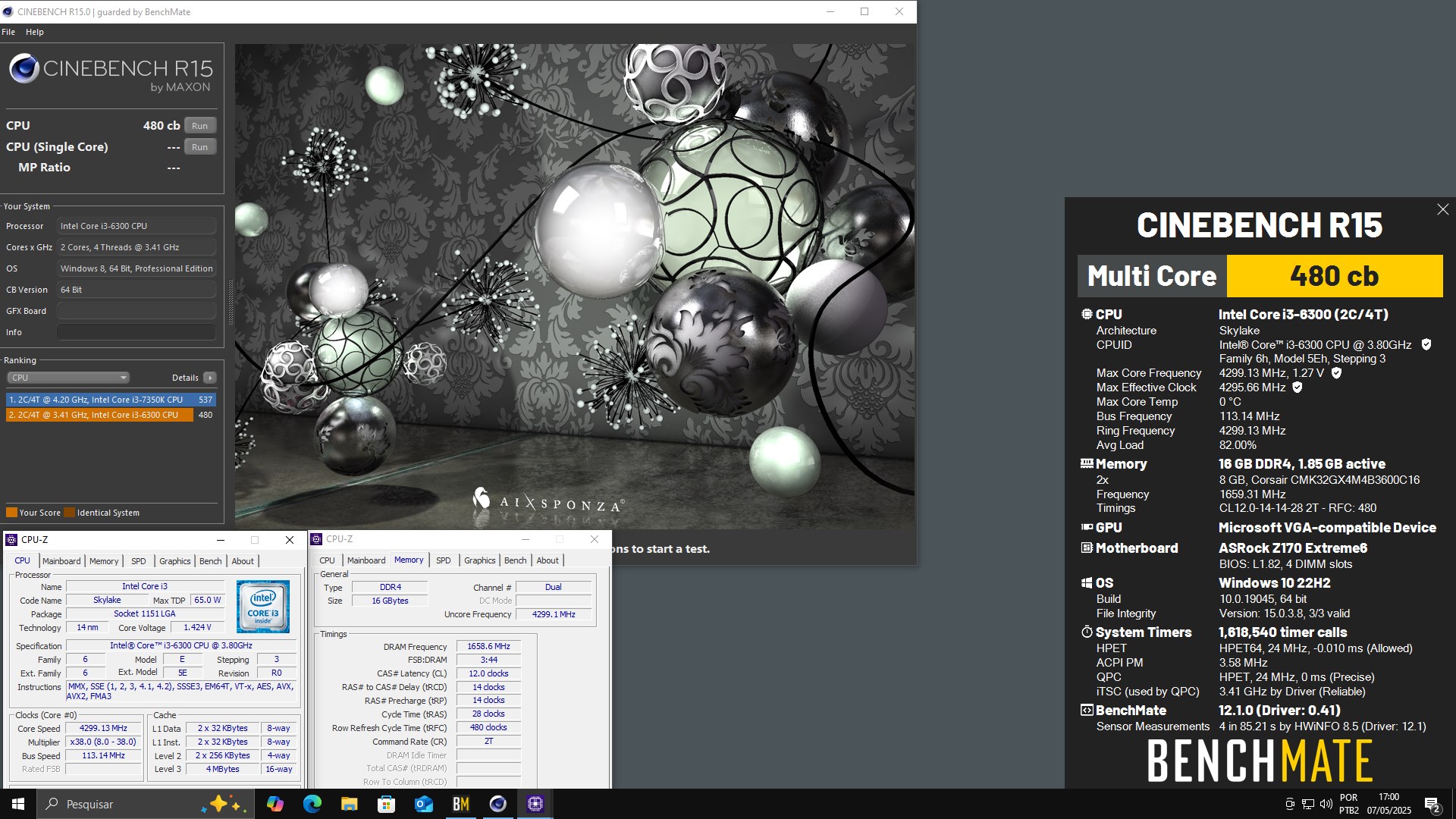Switch to Memory tab in left CPU-Z
The image size is (1456, 819).
coord(104,561)
